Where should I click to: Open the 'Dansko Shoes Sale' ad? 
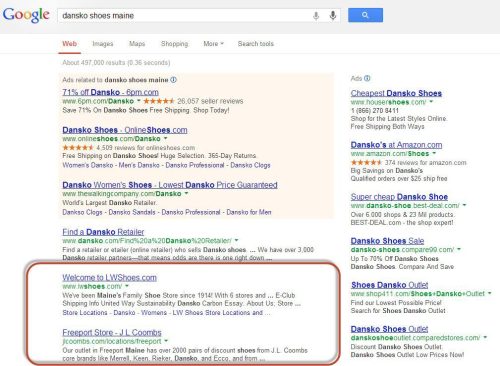(387, 241)
